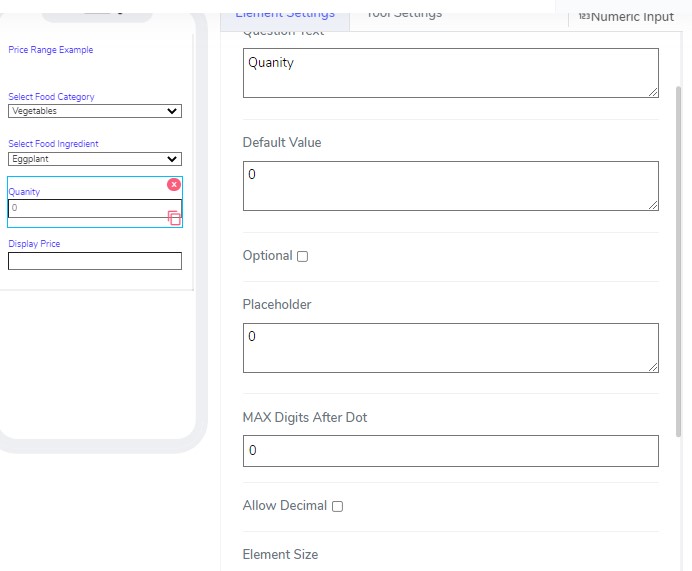Click the Price Range Example title
The width and height of the screenshot is (692, 571).
pyautogui.click(x=51, y=50)
